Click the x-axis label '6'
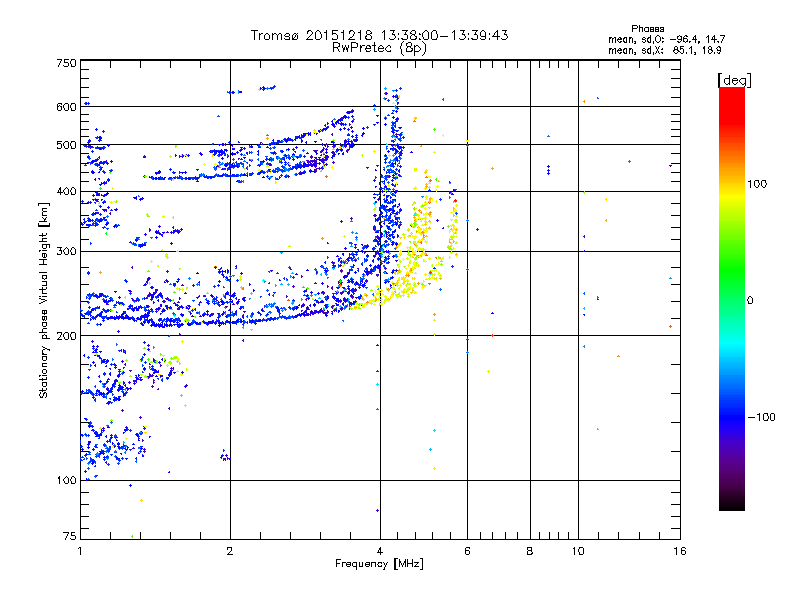This screenshot has width=800, height=600. coord(467,551)
